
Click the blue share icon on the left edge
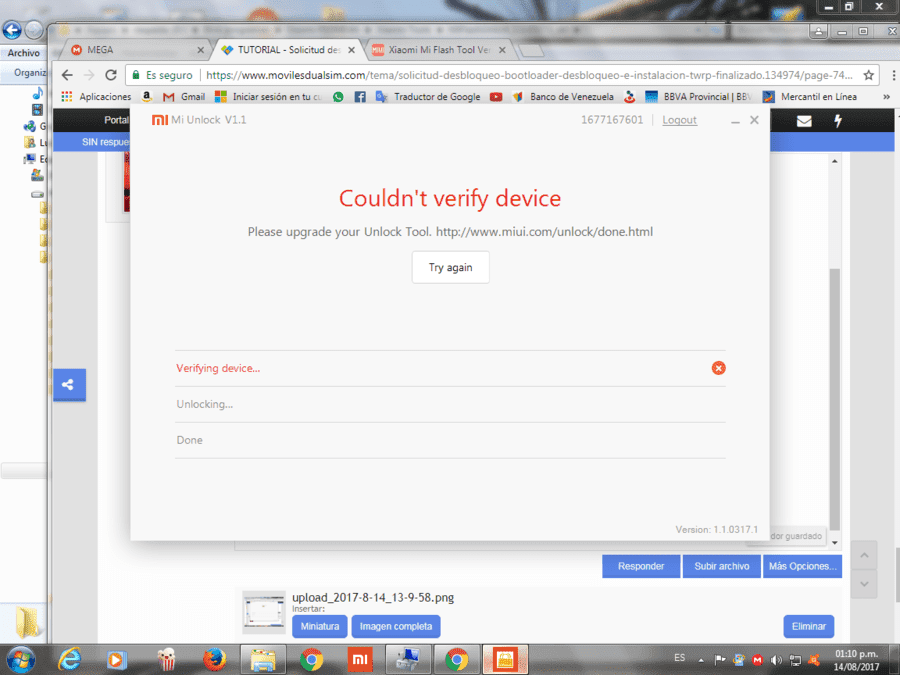tap(69, 385)
